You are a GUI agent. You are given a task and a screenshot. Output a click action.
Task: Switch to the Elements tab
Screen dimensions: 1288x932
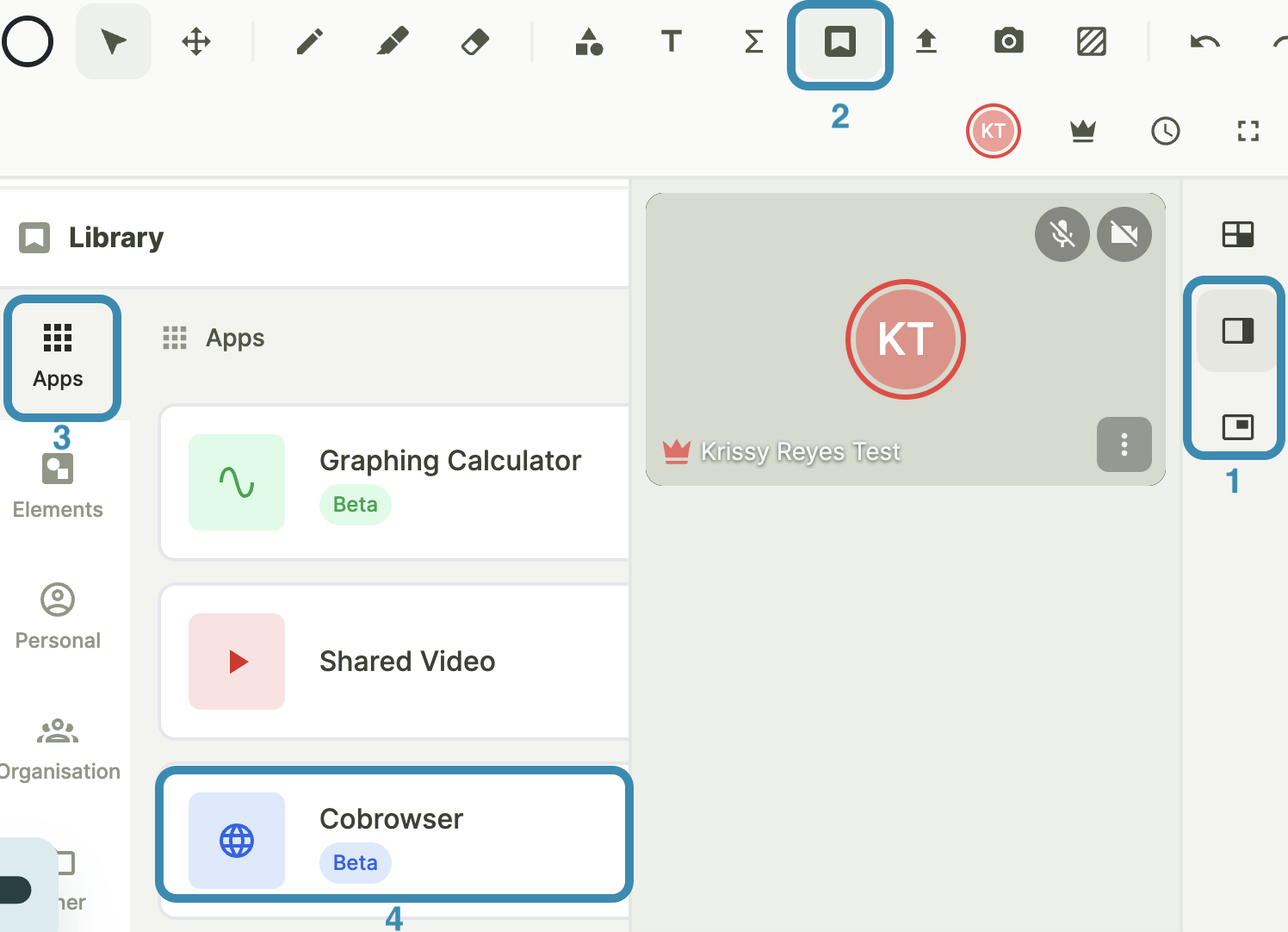pyautogui.click(x=58, y=486)
